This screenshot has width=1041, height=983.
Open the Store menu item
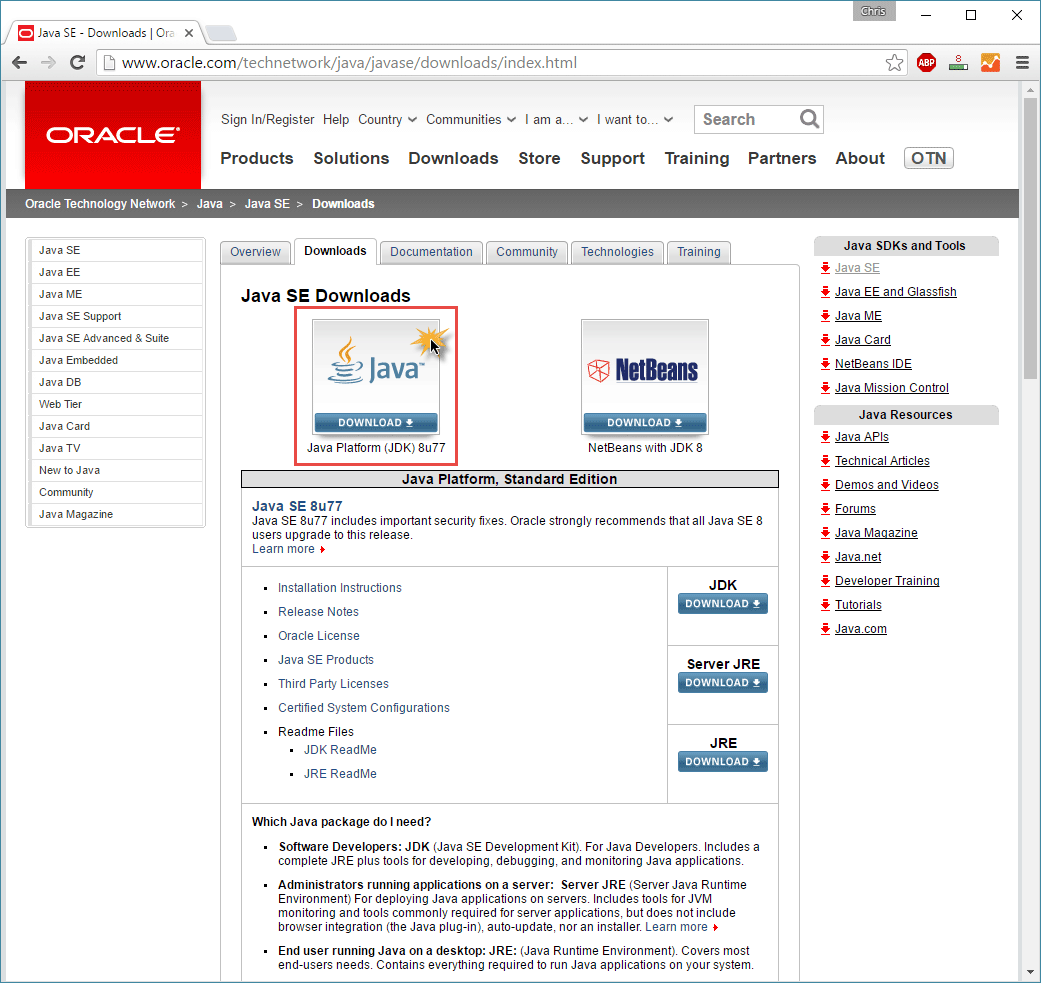click(x=539, y=158)
